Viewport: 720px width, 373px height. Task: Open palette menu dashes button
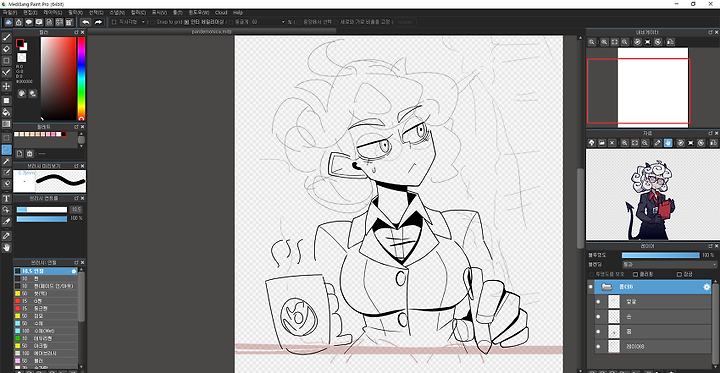point(41,153)
